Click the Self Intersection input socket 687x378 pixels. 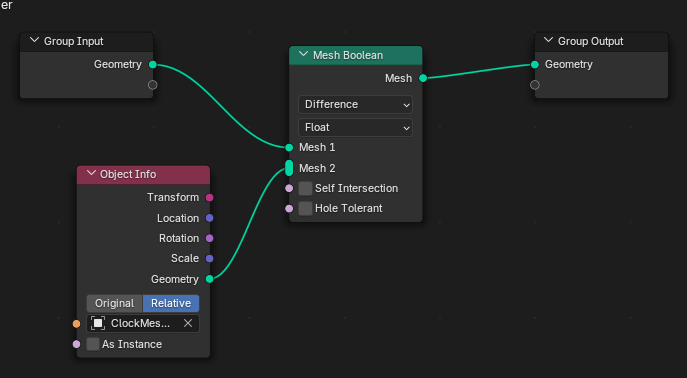click(x=289, y=188)
